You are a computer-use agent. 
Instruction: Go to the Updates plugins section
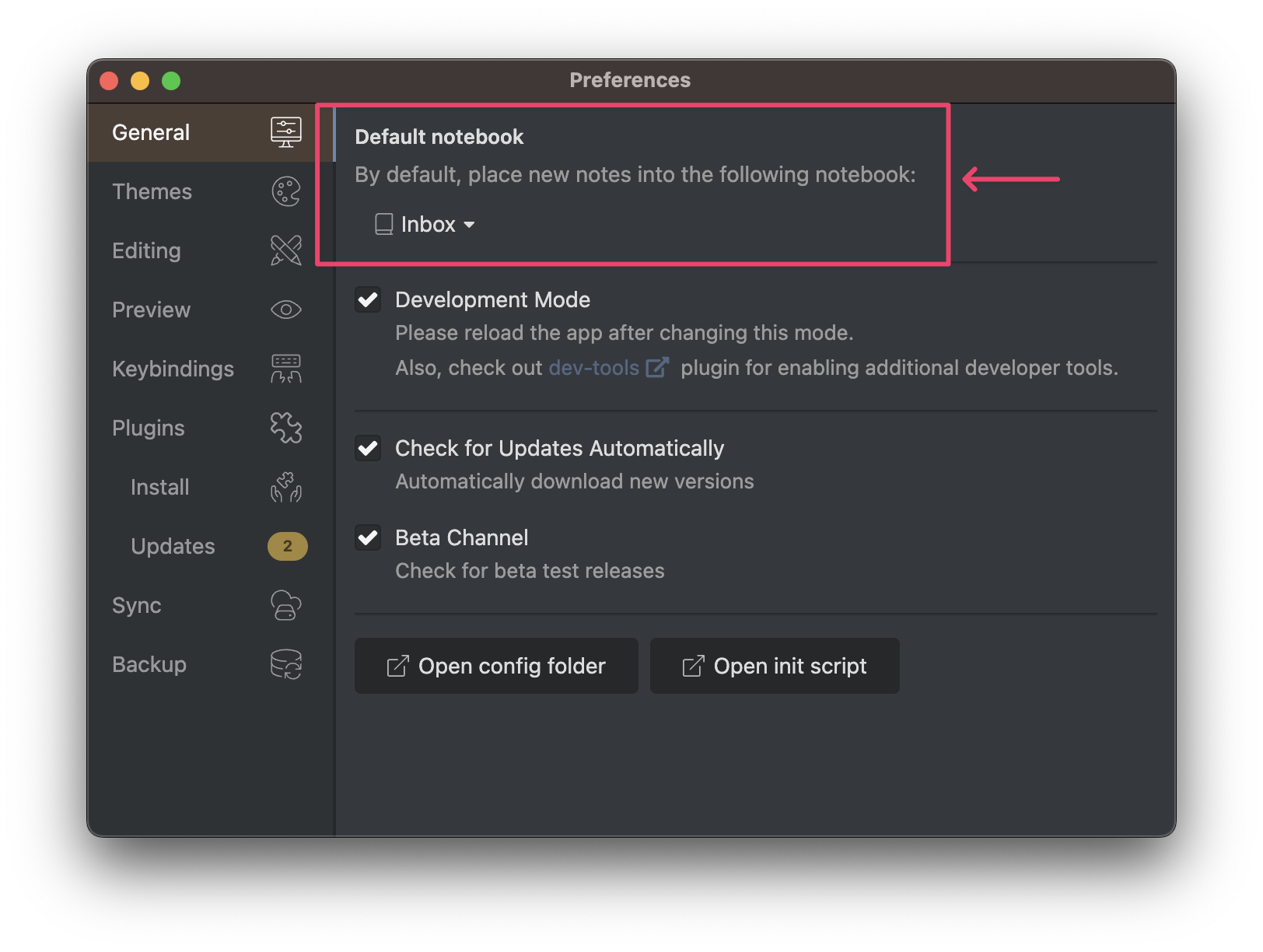click(x=173, y=546)
